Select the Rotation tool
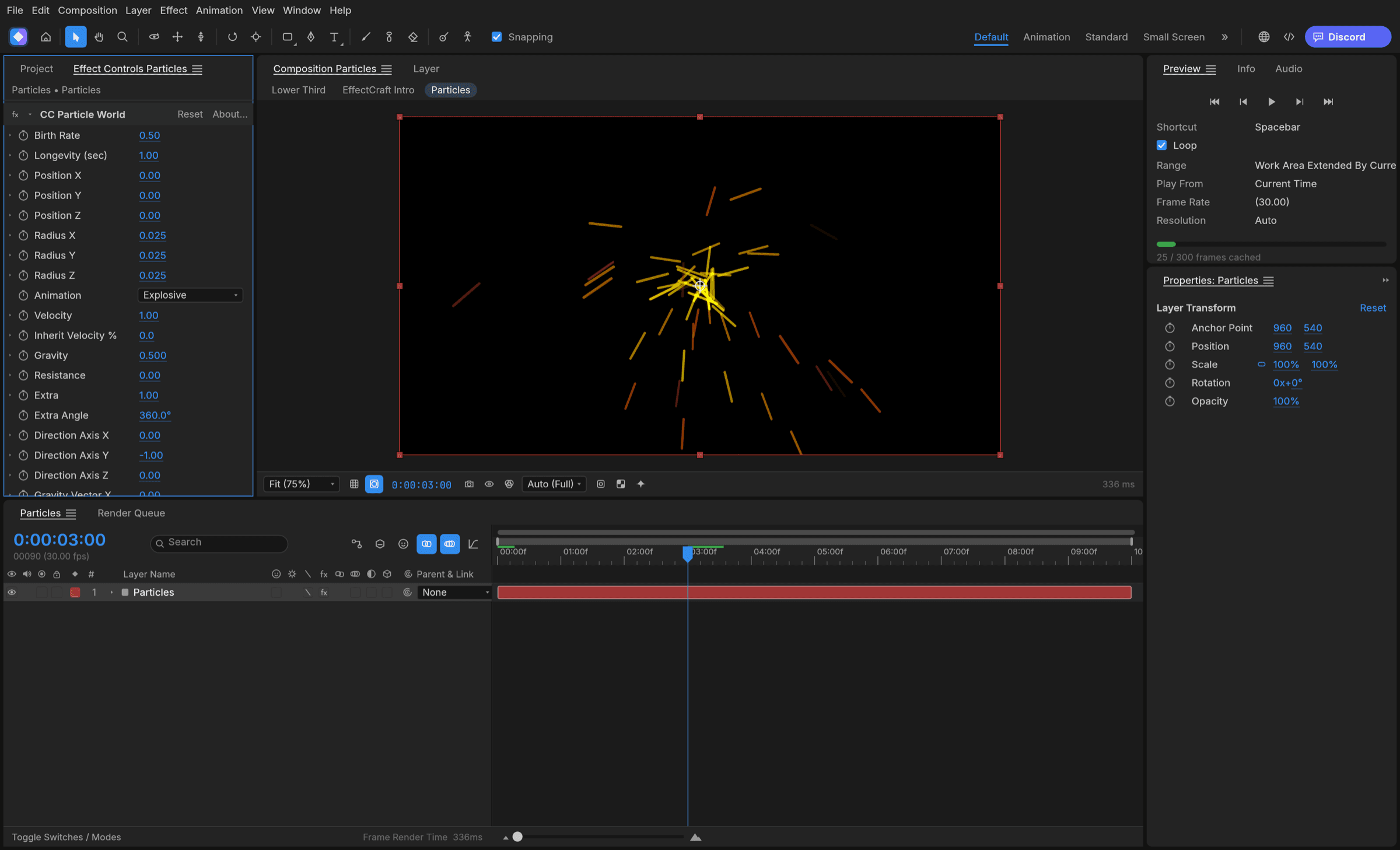 point(232,37)
